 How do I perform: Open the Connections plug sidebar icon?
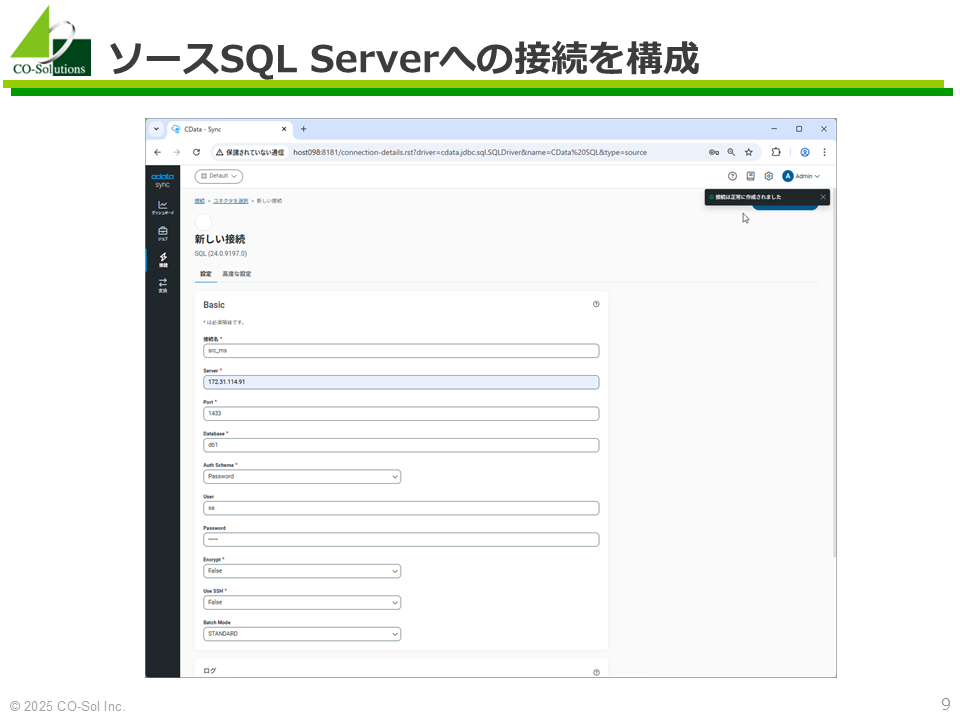pyautogui.click(x=163, y=260)
